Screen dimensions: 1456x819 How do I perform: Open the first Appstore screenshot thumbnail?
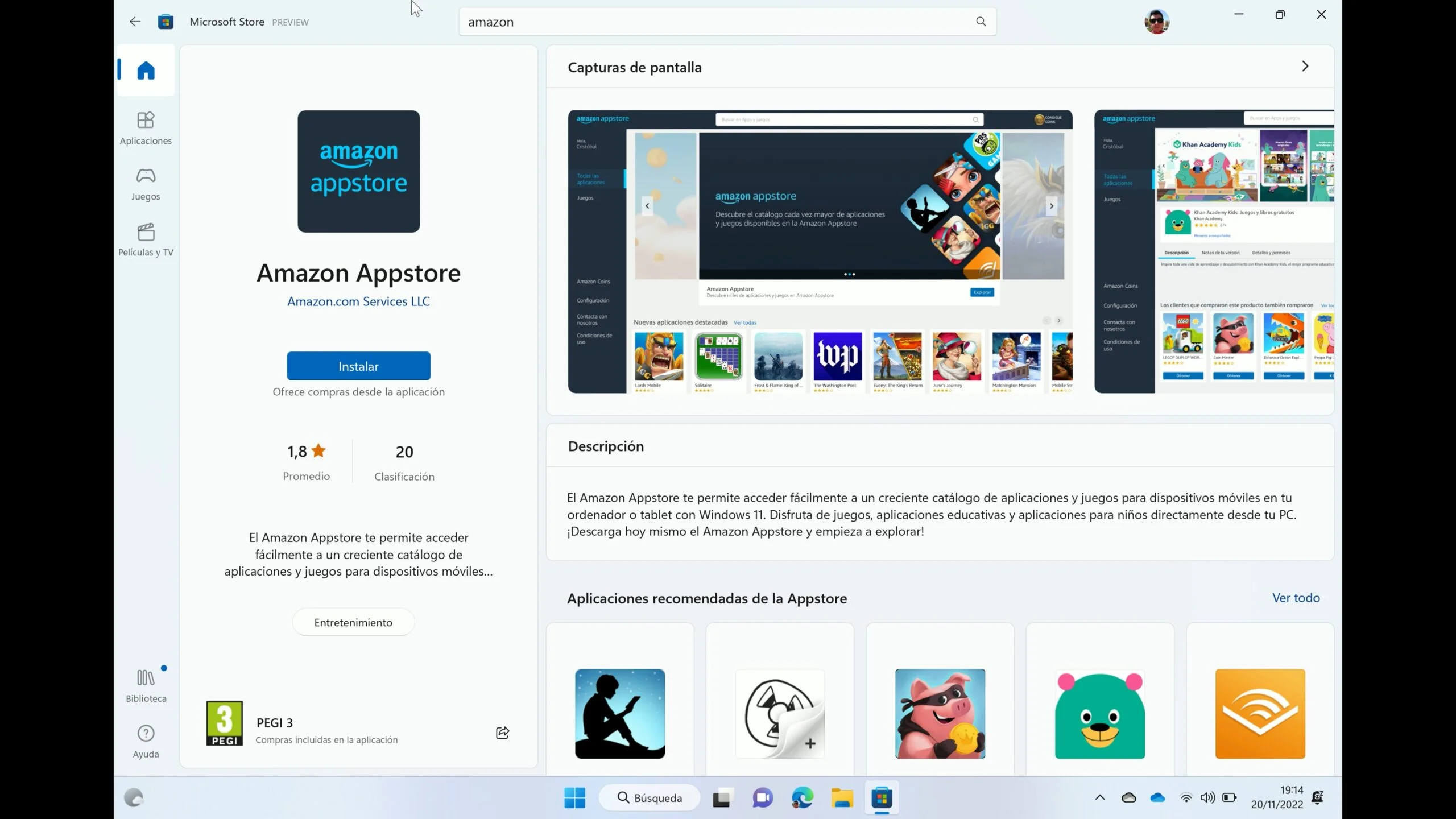click(820, 251)
